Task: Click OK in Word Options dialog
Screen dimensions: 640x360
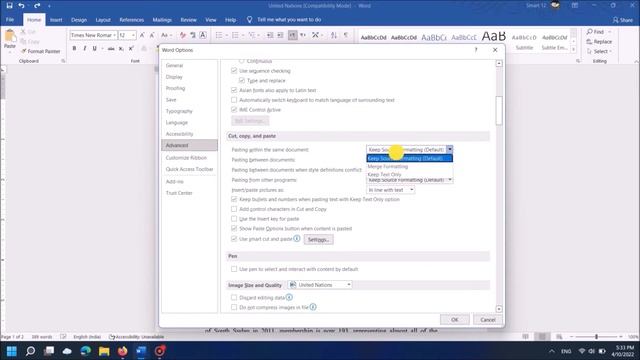Action: [455, 320]
